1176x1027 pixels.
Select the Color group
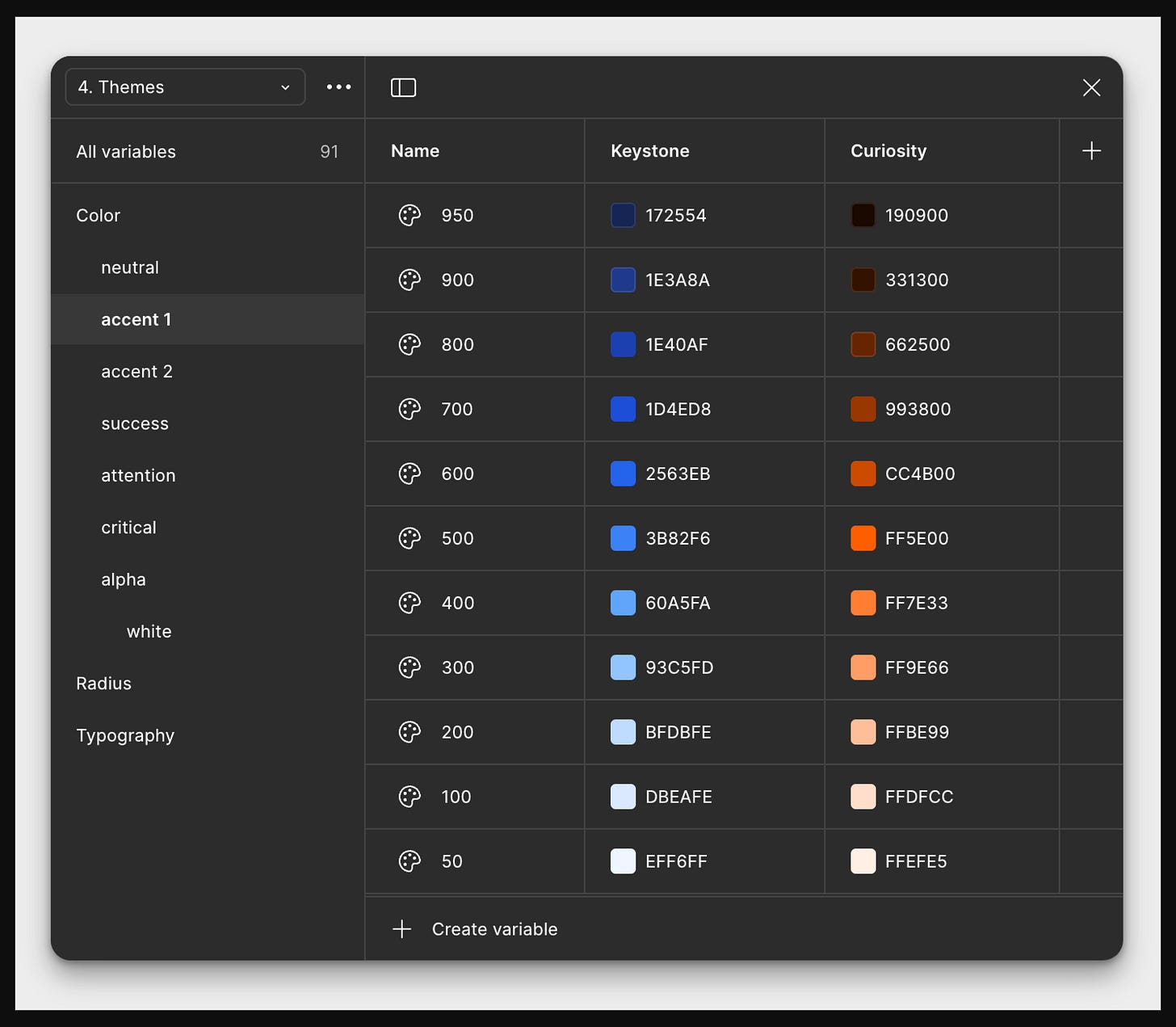click(208, 215)
